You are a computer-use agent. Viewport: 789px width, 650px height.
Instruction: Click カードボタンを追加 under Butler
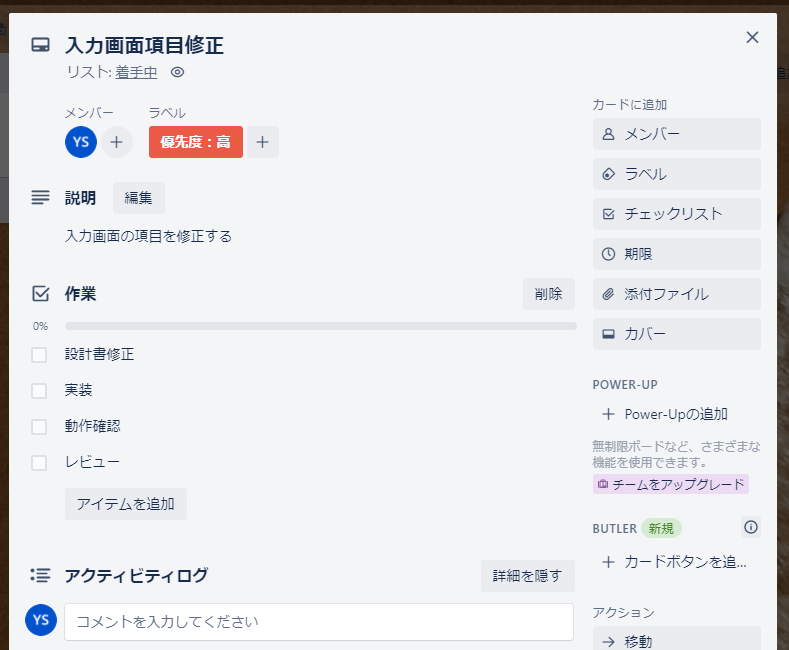click(x=677, y=562)
